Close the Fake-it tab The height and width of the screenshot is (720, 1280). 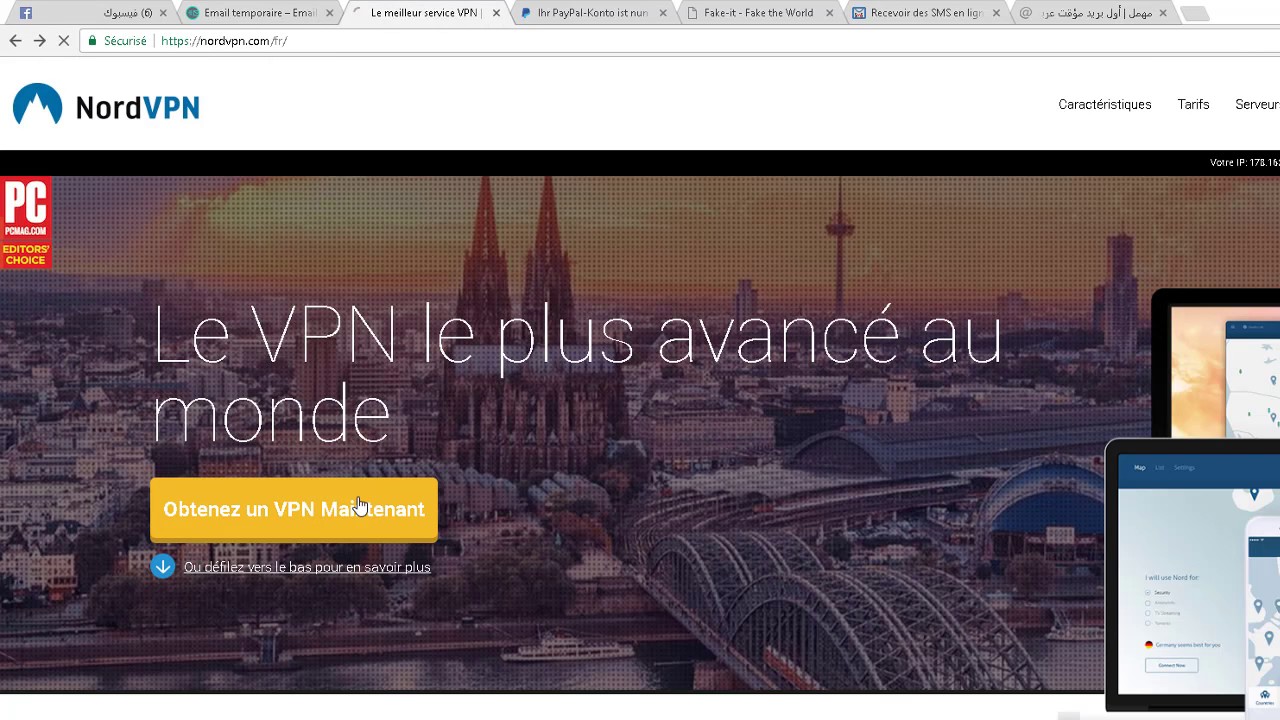[829, 13]
